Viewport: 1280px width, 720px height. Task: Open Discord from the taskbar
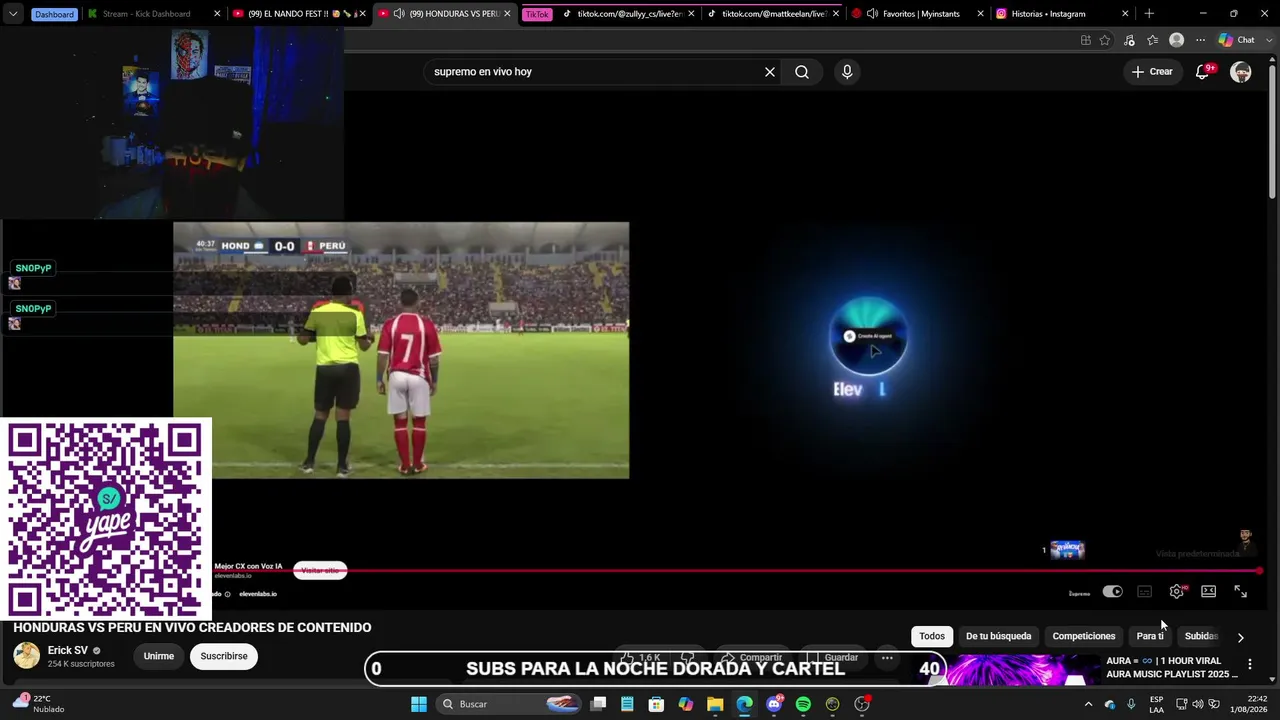tap(774, 704)
